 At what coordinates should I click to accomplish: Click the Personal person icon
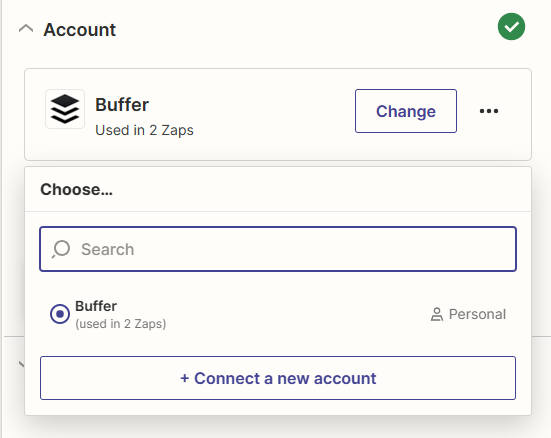437,314
